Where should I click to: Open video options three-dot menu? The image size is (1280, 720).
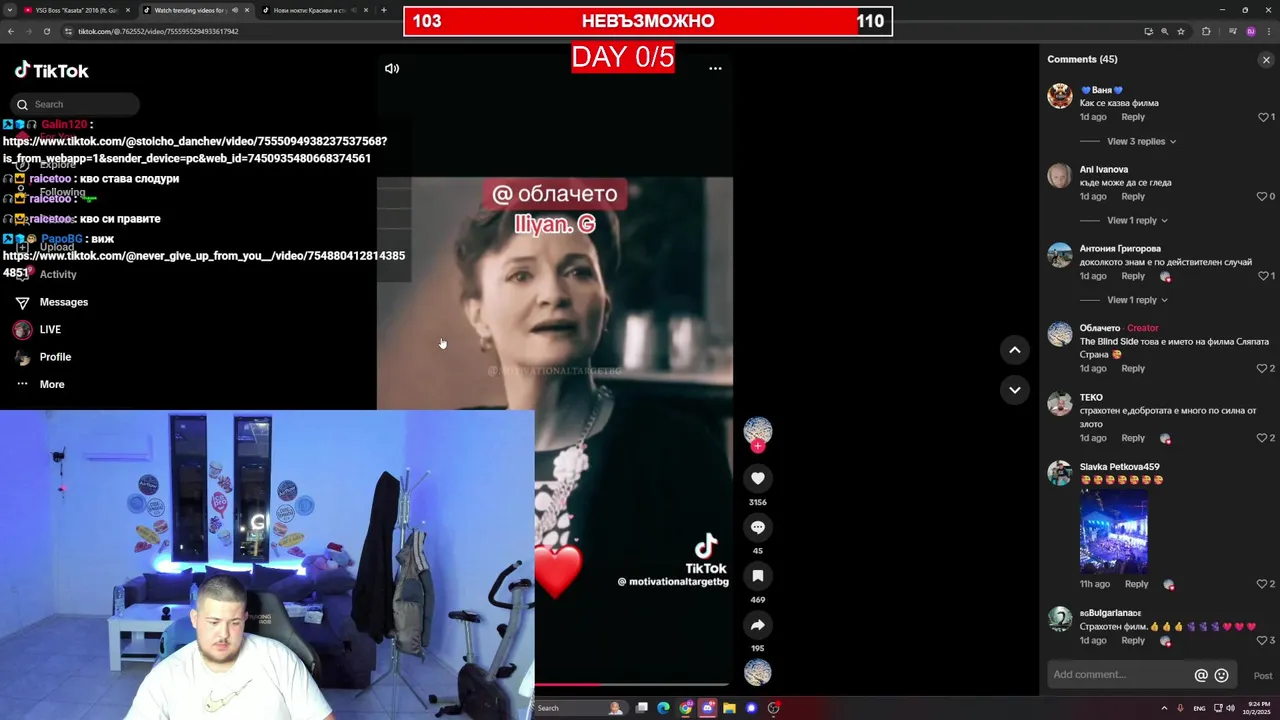715,69
